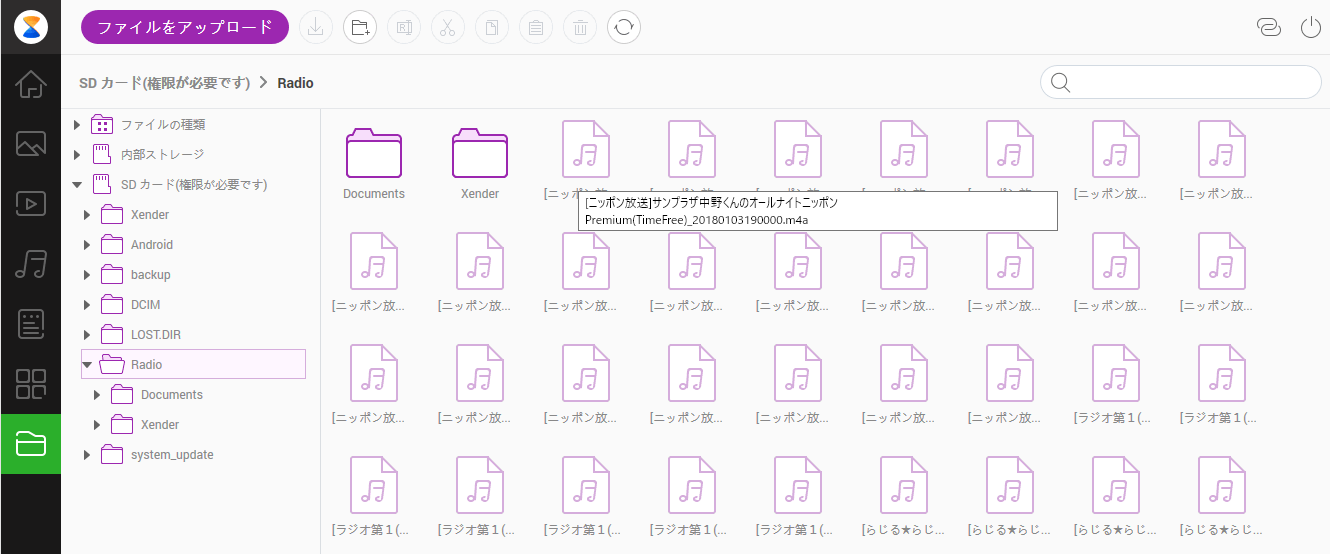Image resolution: width=1330 pixels, height=554 pixels.
Task: Select Documents subfolder under Radio in tree
Action: [x=157, y=394]
